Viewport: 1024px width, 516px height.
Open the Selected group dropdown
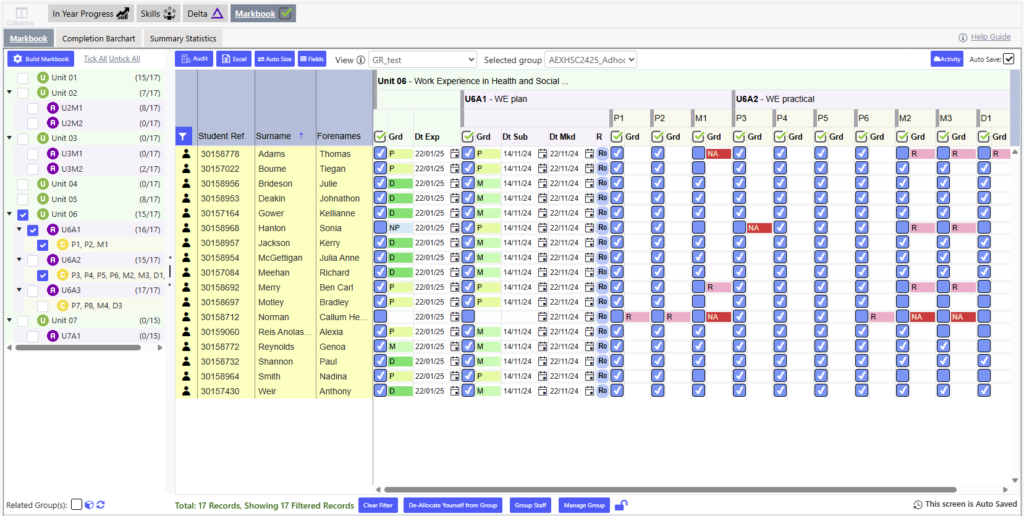coord(590,60)
